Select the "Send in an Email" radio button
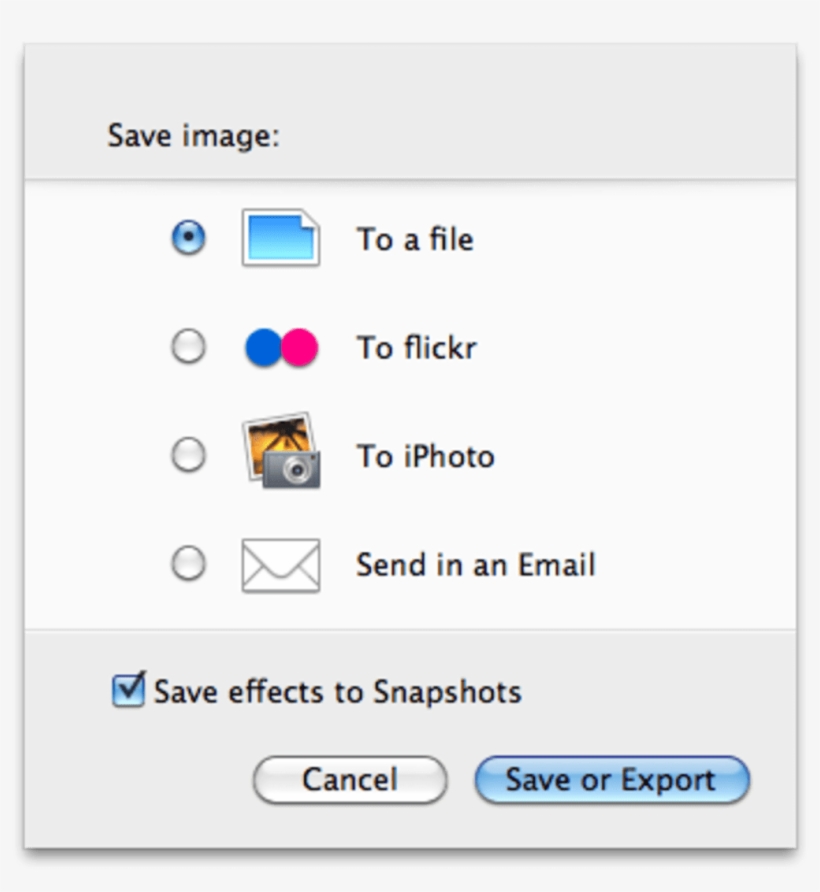 coord(188,565)
